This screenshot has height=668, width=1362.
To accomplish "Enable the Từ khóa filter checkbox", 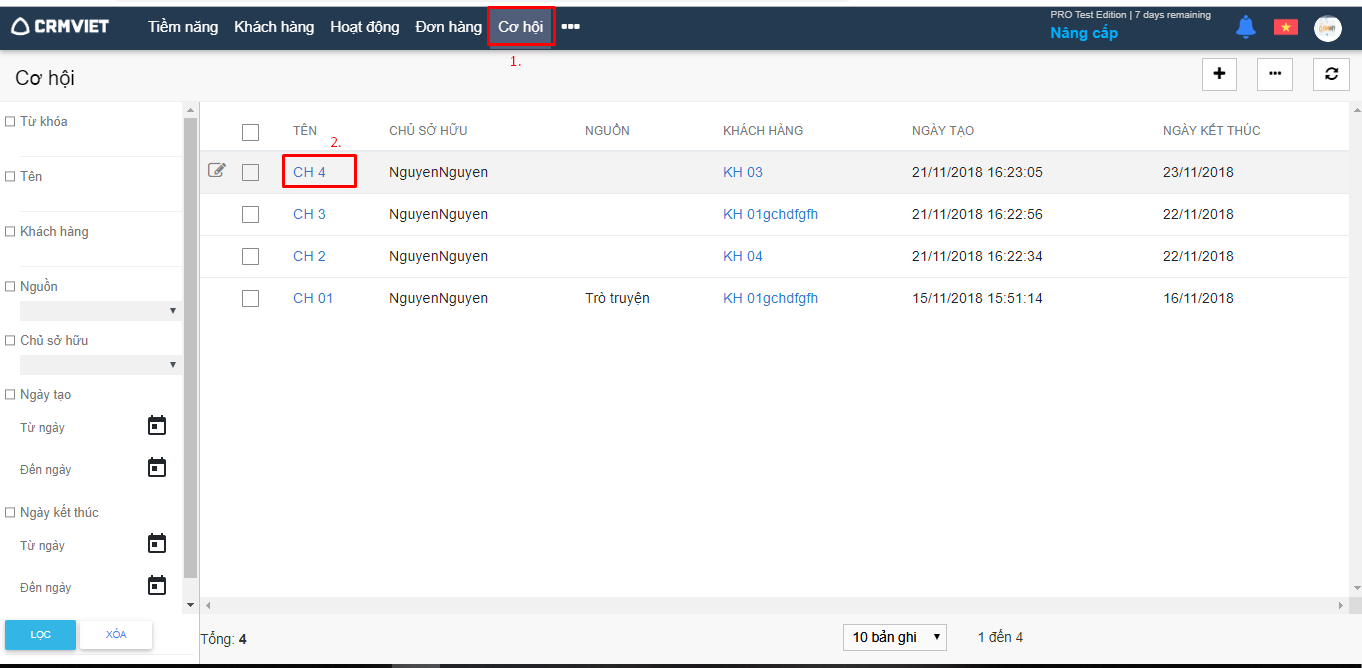I will pos(10,122).
